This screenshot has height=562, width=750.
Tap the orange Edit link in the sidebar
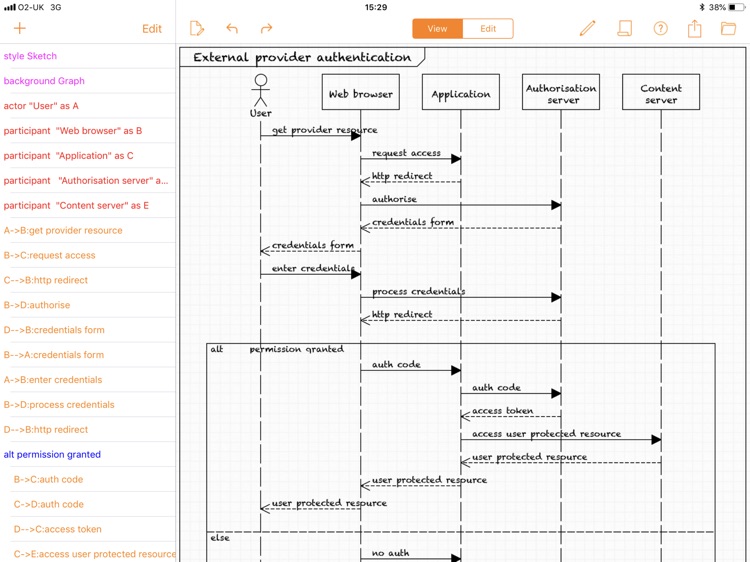152,29
